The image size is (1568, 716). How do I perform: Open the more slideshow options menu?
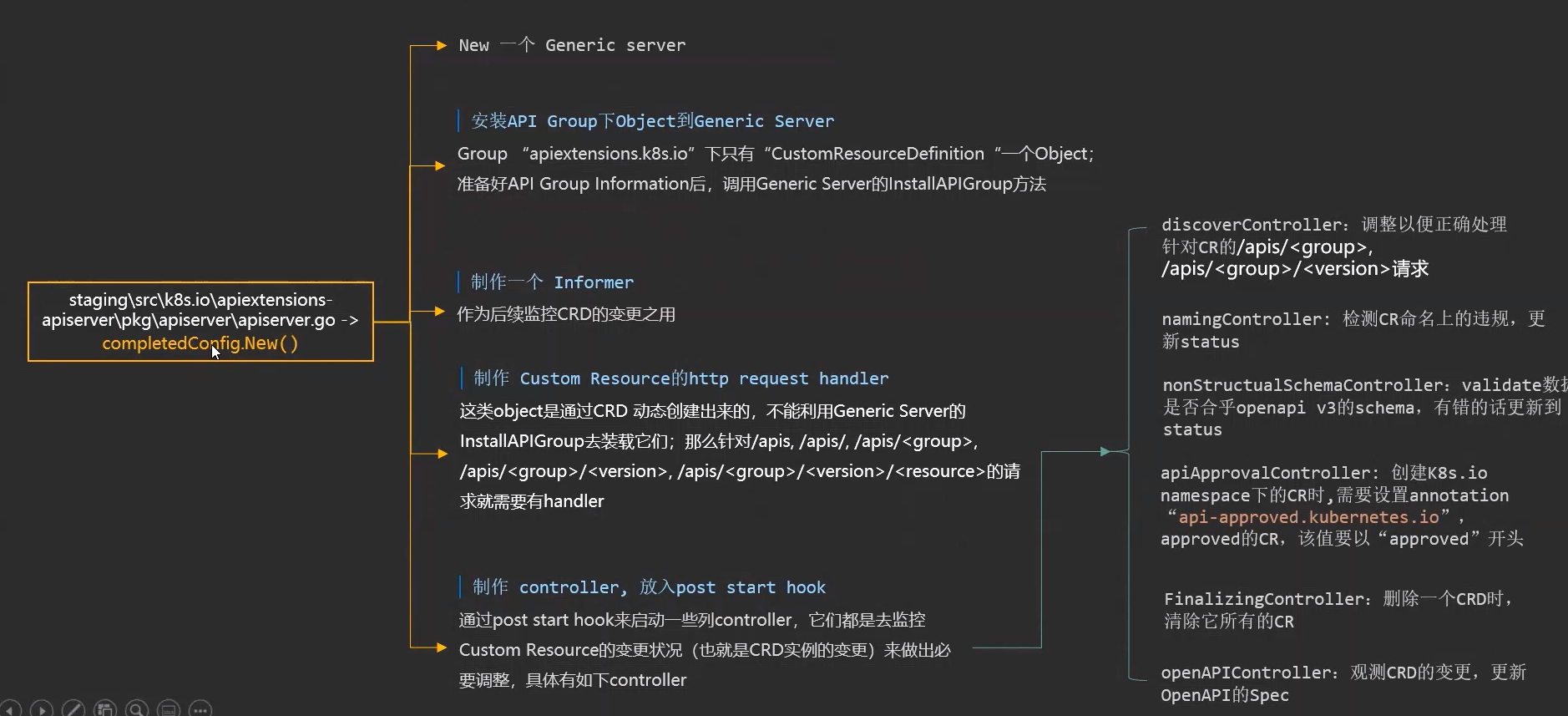pyautogui.click(x=200, y=710)
